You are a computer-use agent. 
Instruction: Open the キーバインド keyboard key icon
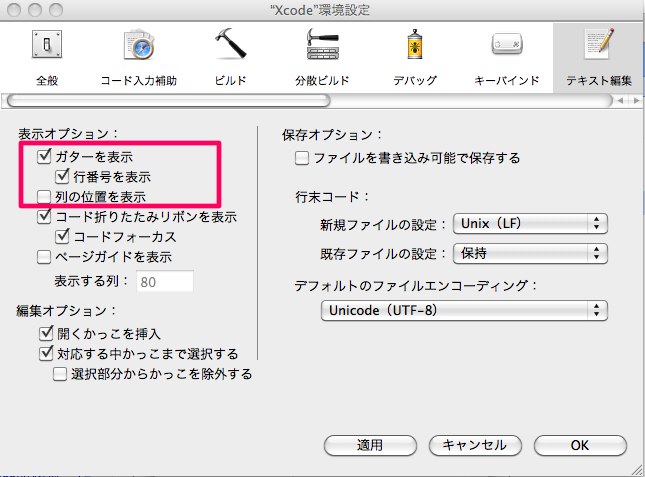tap(507, 44)
